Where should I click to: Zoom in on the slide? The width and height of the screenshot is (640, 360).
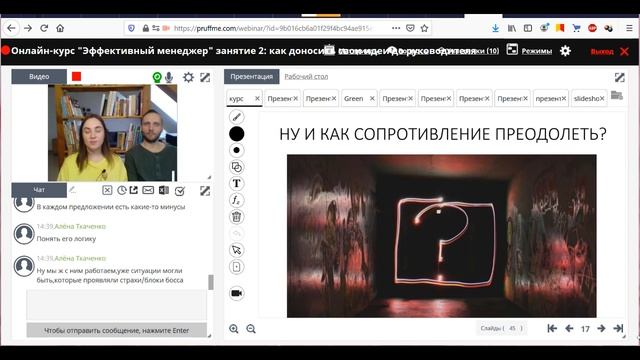coord(234,329)
